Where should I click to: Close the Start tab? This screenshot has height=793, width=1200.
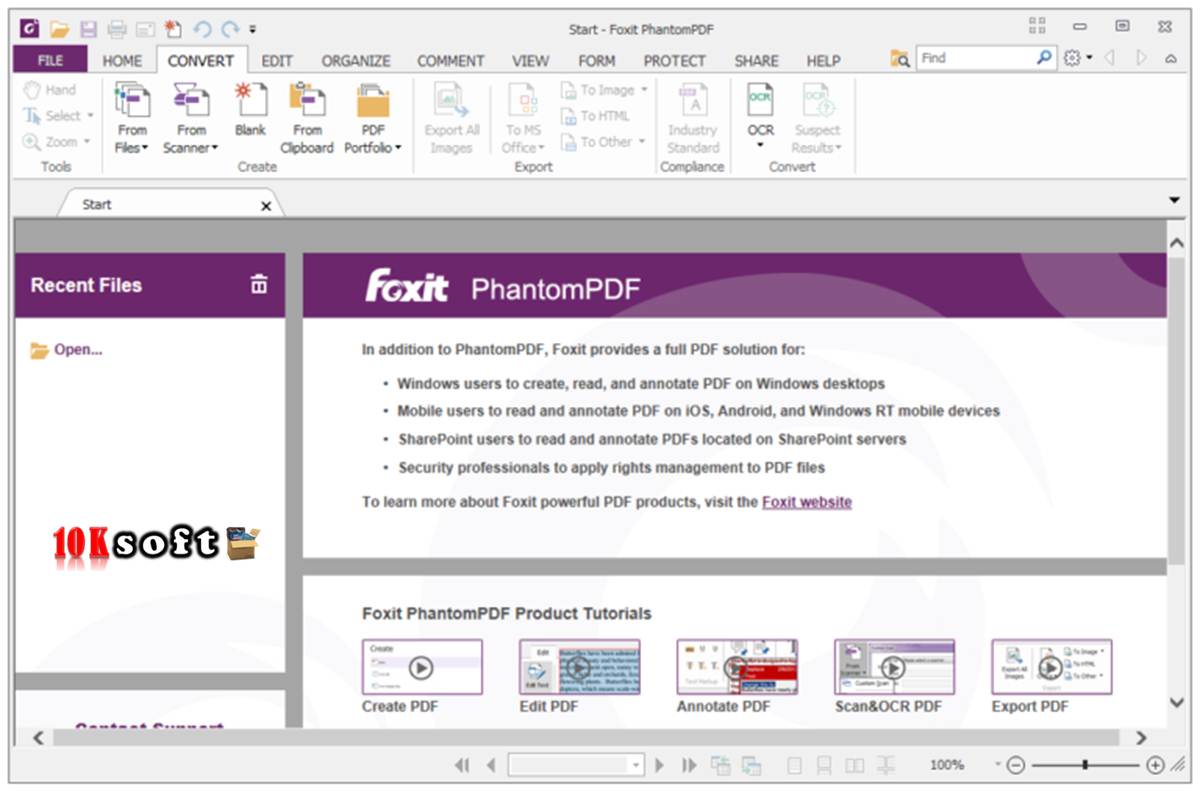click(x=266, y=205)
